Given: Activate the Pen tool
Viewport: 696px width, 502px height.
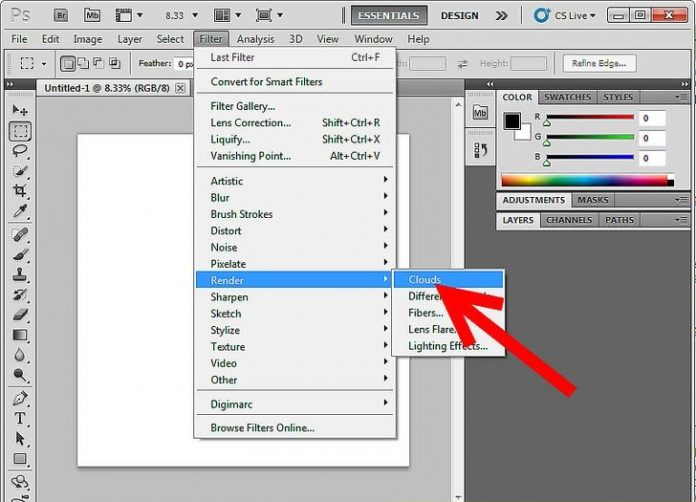Looking at the screenshot, I should (x=20, y=398).
